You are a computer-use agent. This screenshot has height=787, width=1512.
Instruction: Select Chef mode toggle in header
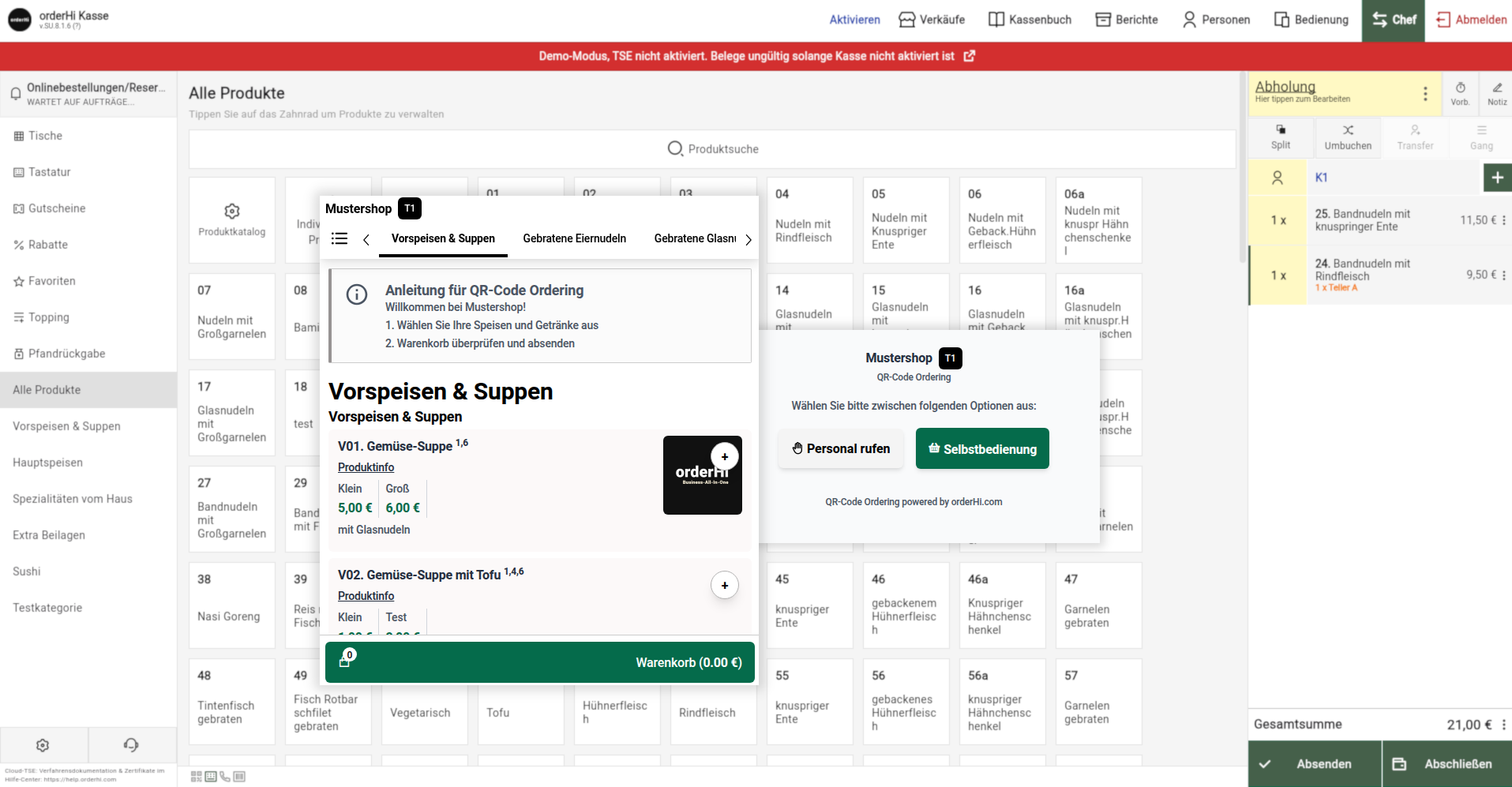pyautogui.click(x=1393, y=20)
